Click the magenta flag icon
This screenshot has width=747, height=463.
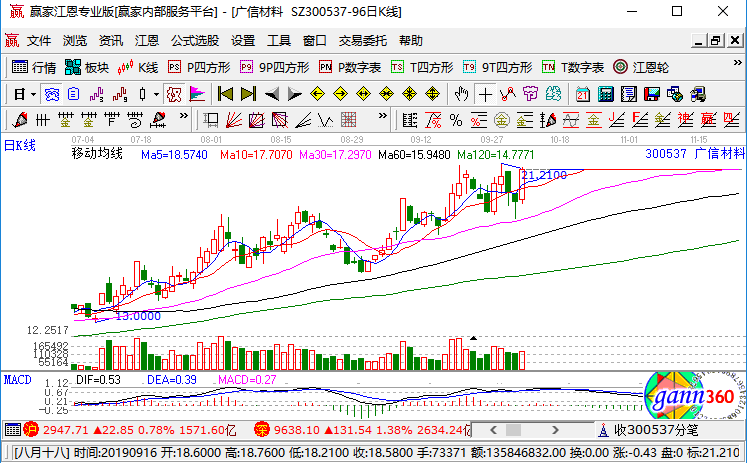point(197,94)
